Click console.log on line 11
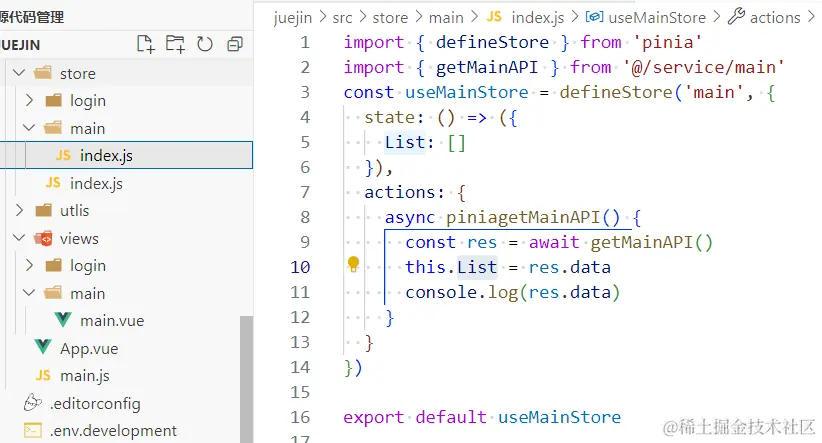This screenshot has width=822, height=443. pyautogui.click(x=461, y=292)
